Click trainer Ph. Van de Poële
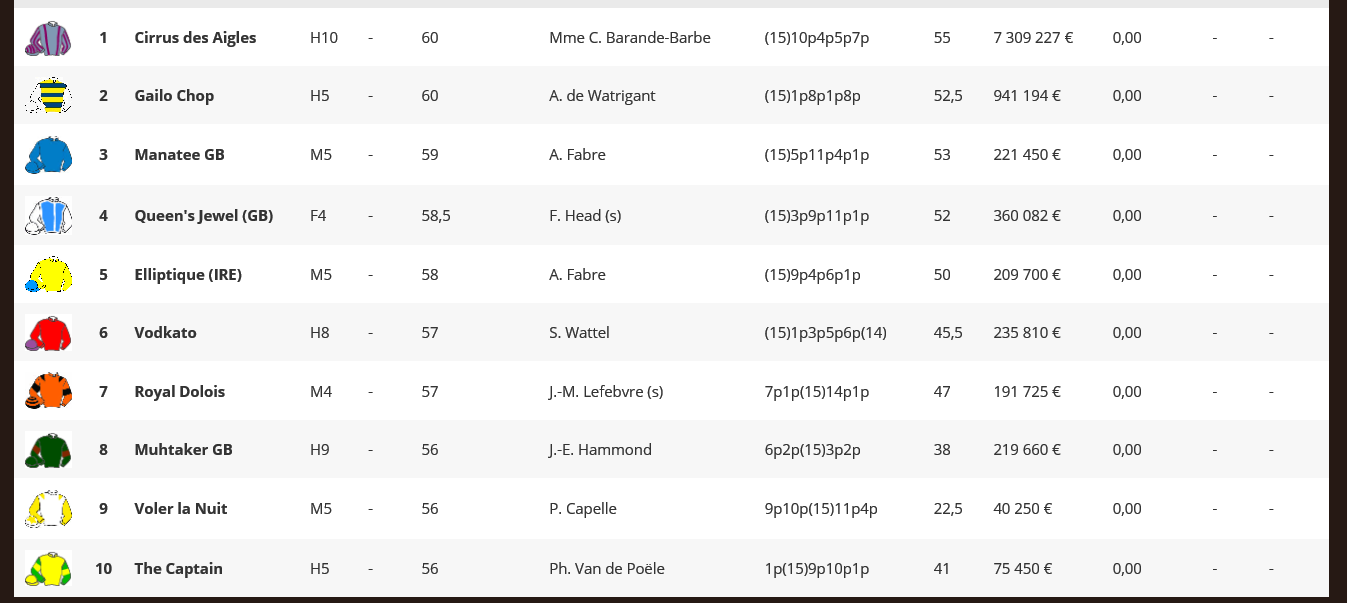 click(607, 568)
